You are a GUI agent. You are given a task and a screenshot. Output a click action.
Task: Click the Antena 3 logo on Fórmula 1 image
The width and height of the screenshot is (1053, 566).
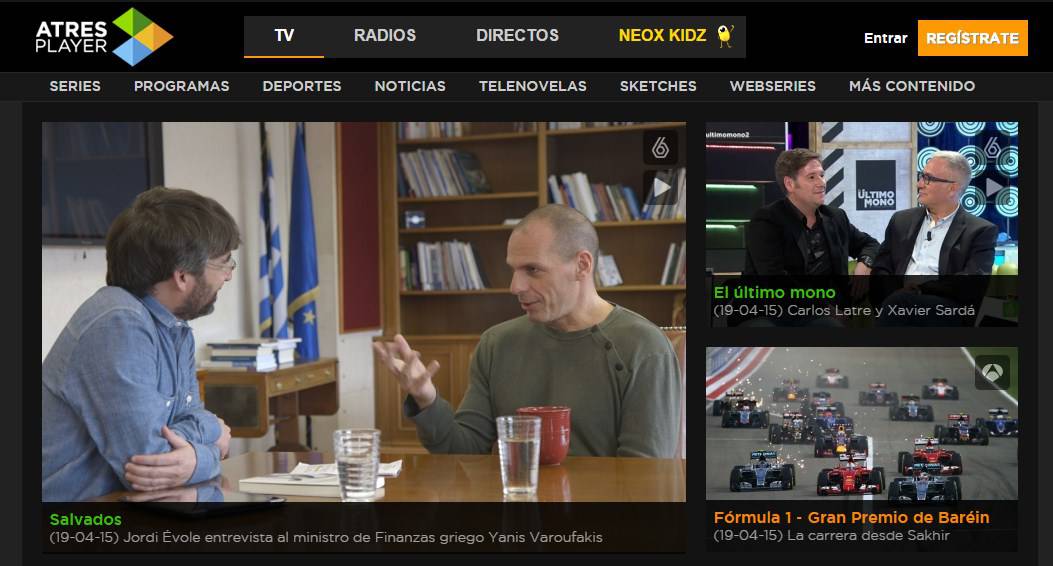point(993,372)
